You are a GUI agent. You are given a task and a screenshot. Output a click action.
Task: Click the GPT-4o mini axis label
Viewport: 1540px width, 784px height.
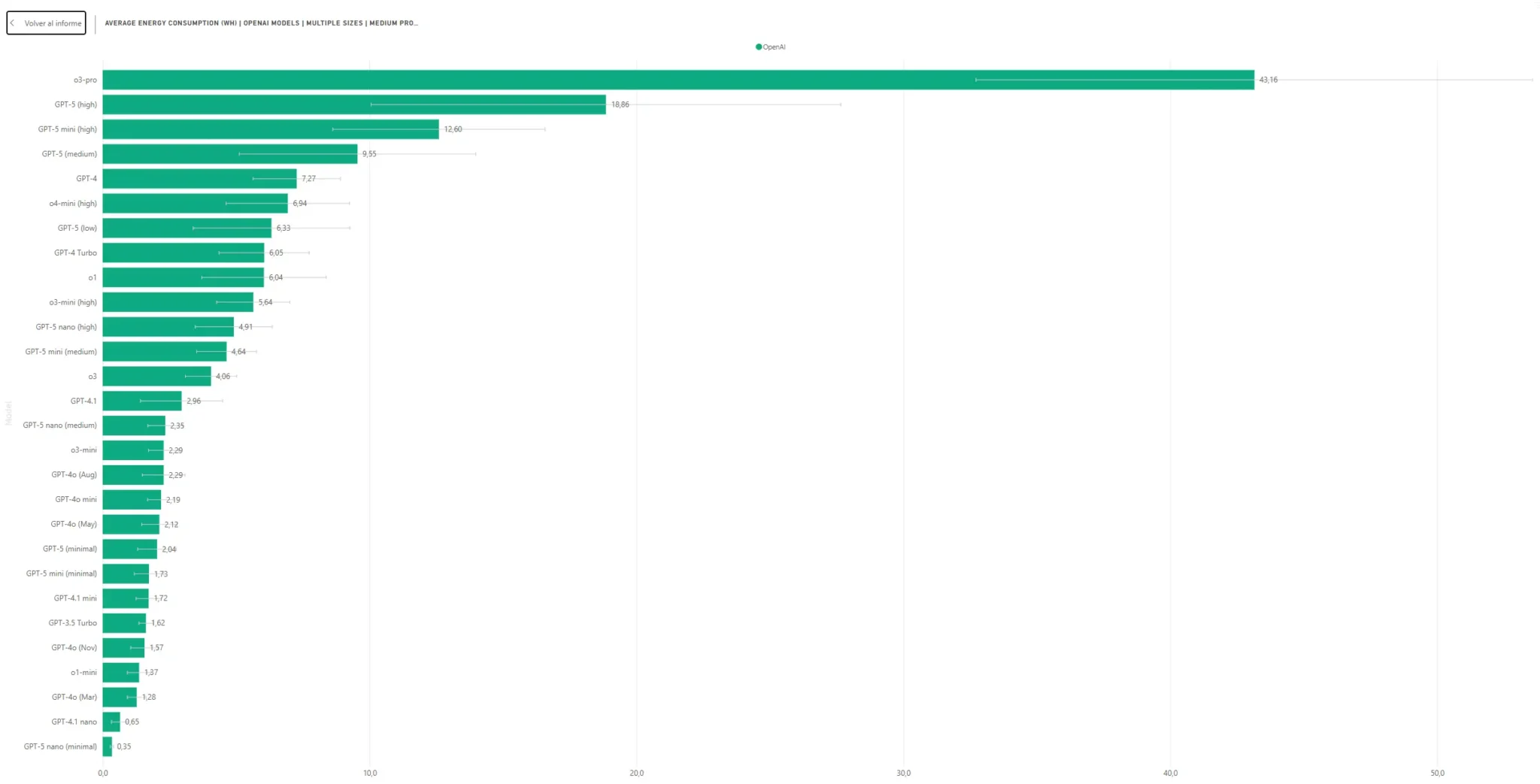point(76,500)
